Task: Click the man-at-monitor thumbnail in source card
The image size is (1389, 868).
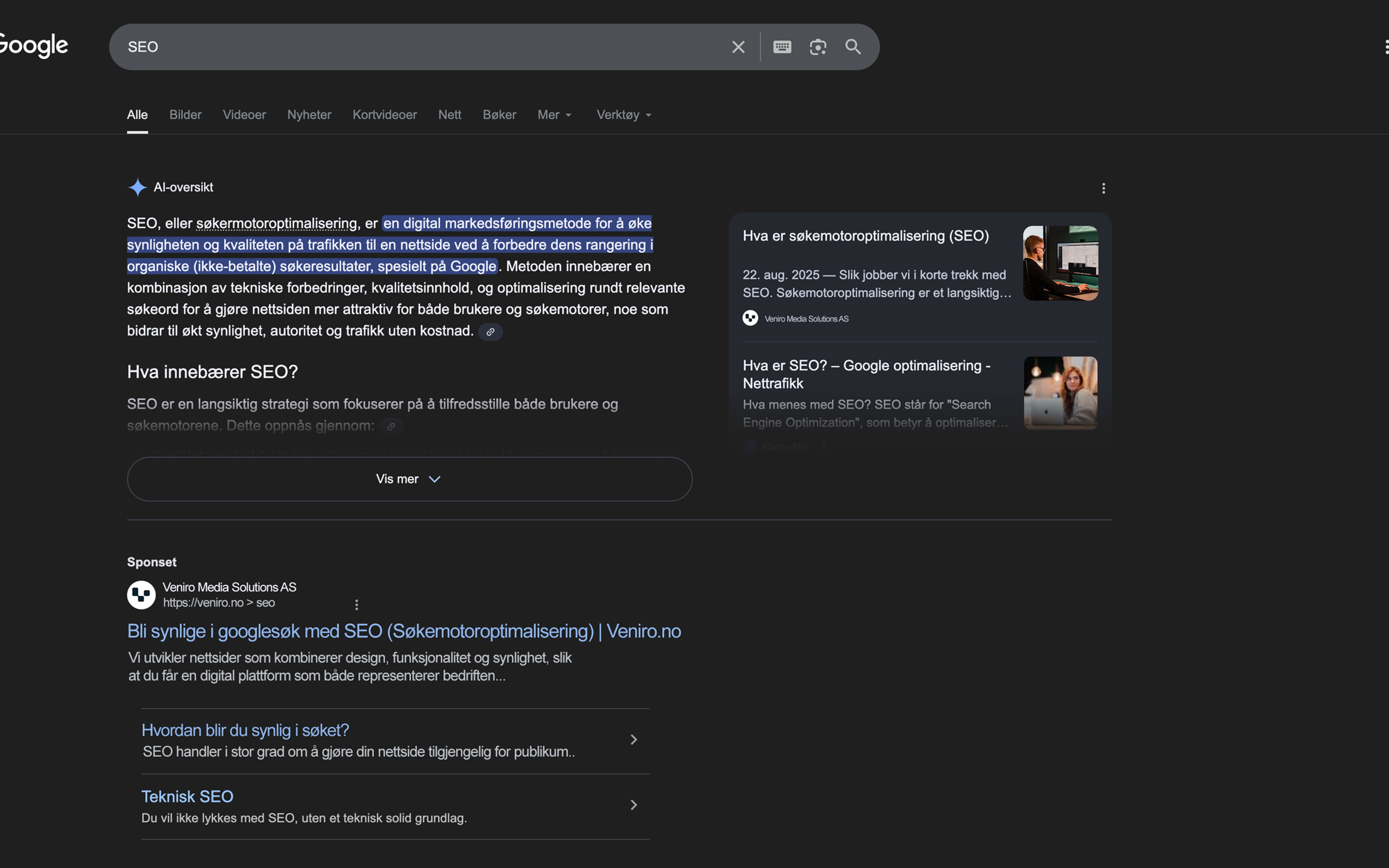Action: [x=1060, y=263]
